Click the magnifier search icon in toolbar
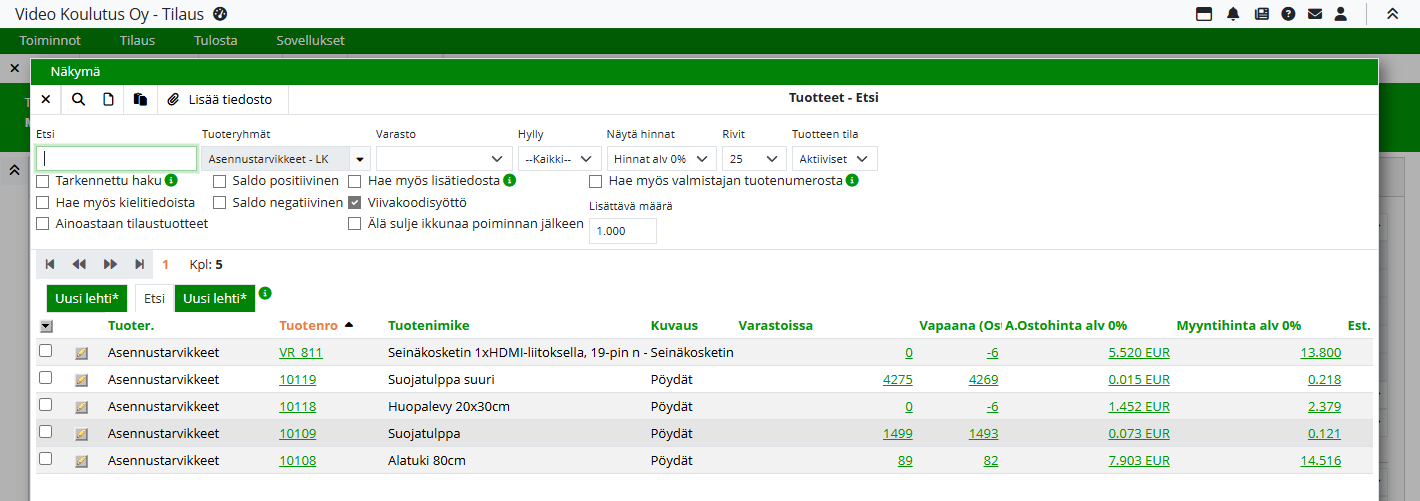 coord(78,99)
